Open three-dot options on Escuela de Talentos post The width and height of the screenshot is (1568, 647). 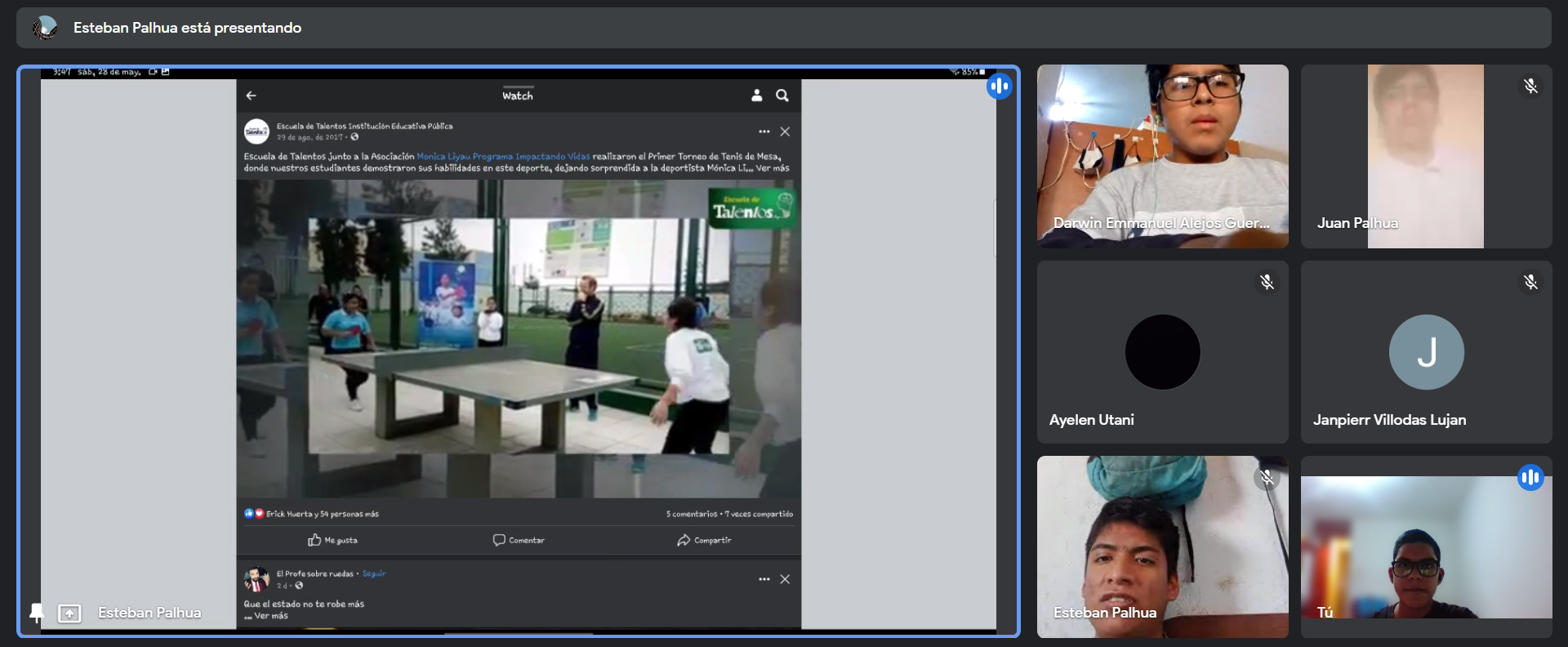click(764, 132)
